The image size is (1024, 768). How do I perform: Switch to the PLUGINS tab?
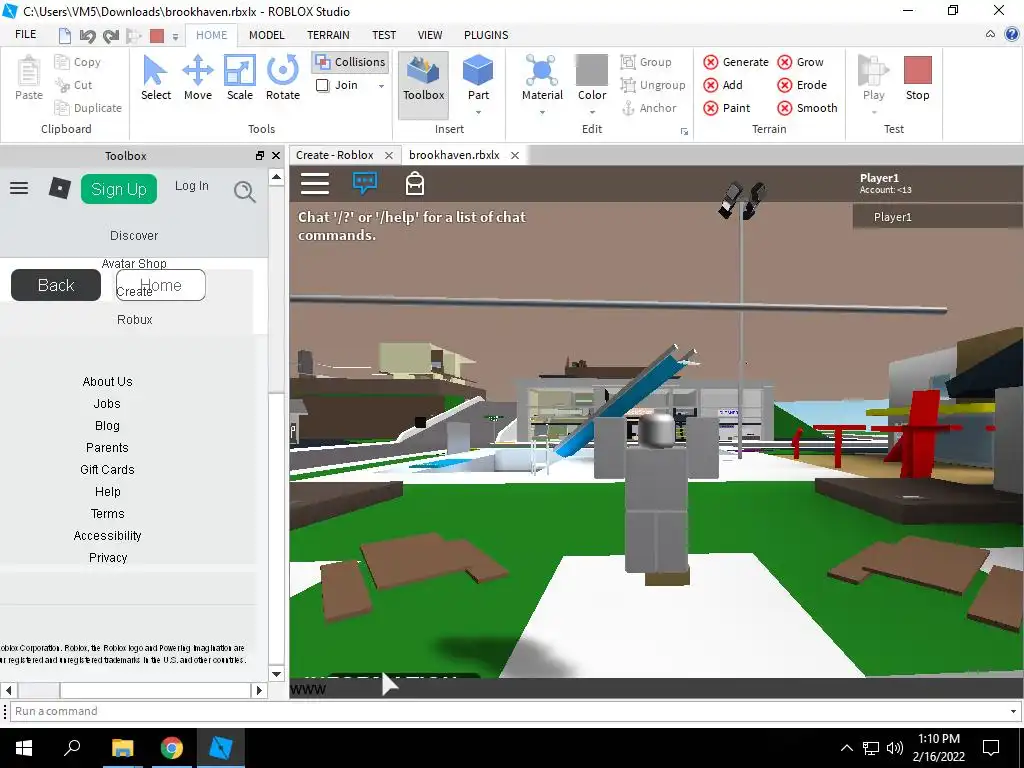pyautogui.click(x=486, y=35)
